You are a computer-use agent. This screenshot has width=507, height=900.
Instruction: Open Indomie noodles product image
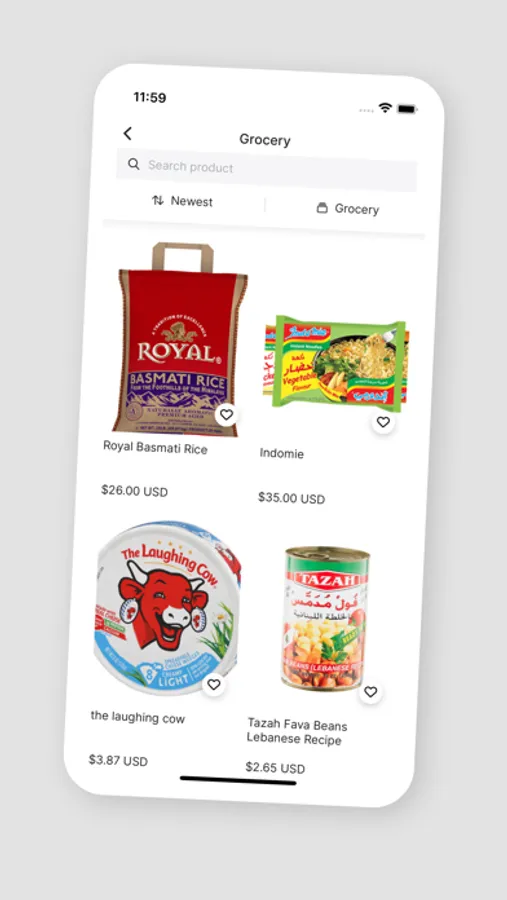tap(336, 363)
